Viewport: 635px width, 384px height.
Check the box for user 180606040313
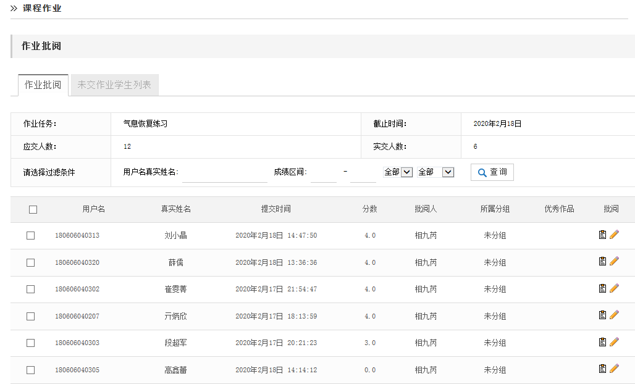point(30,235)
